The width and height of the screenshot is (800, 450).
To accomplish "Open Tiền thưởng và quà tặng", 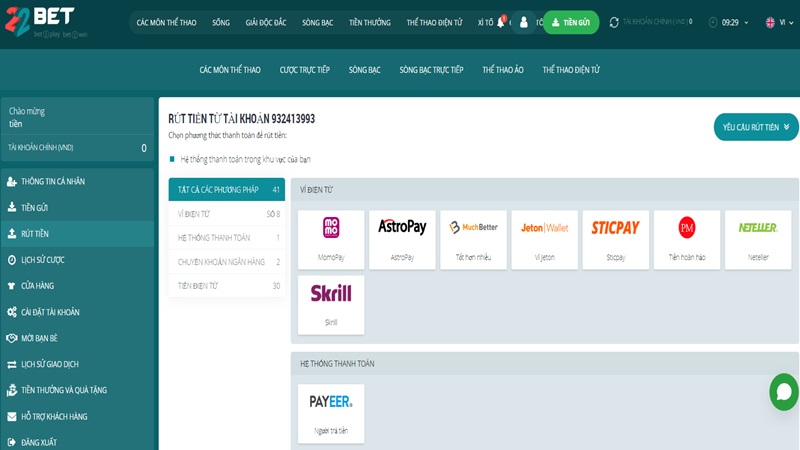I will 77,390.
